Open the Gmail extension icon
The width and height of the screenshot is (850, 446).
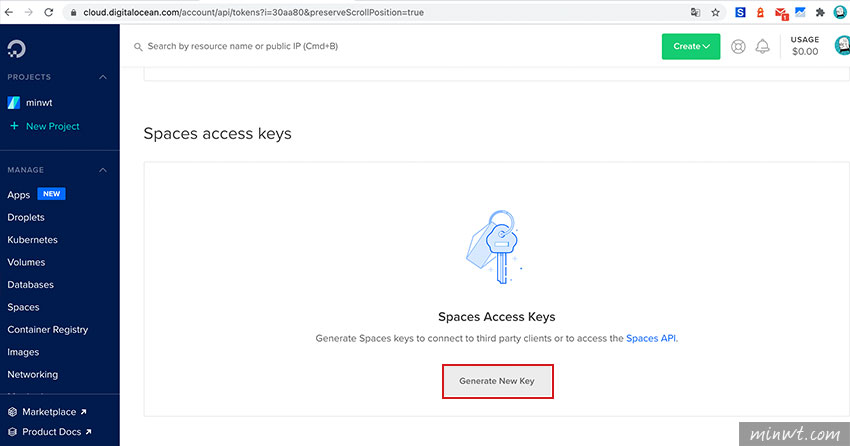click(x=781, y=13)
